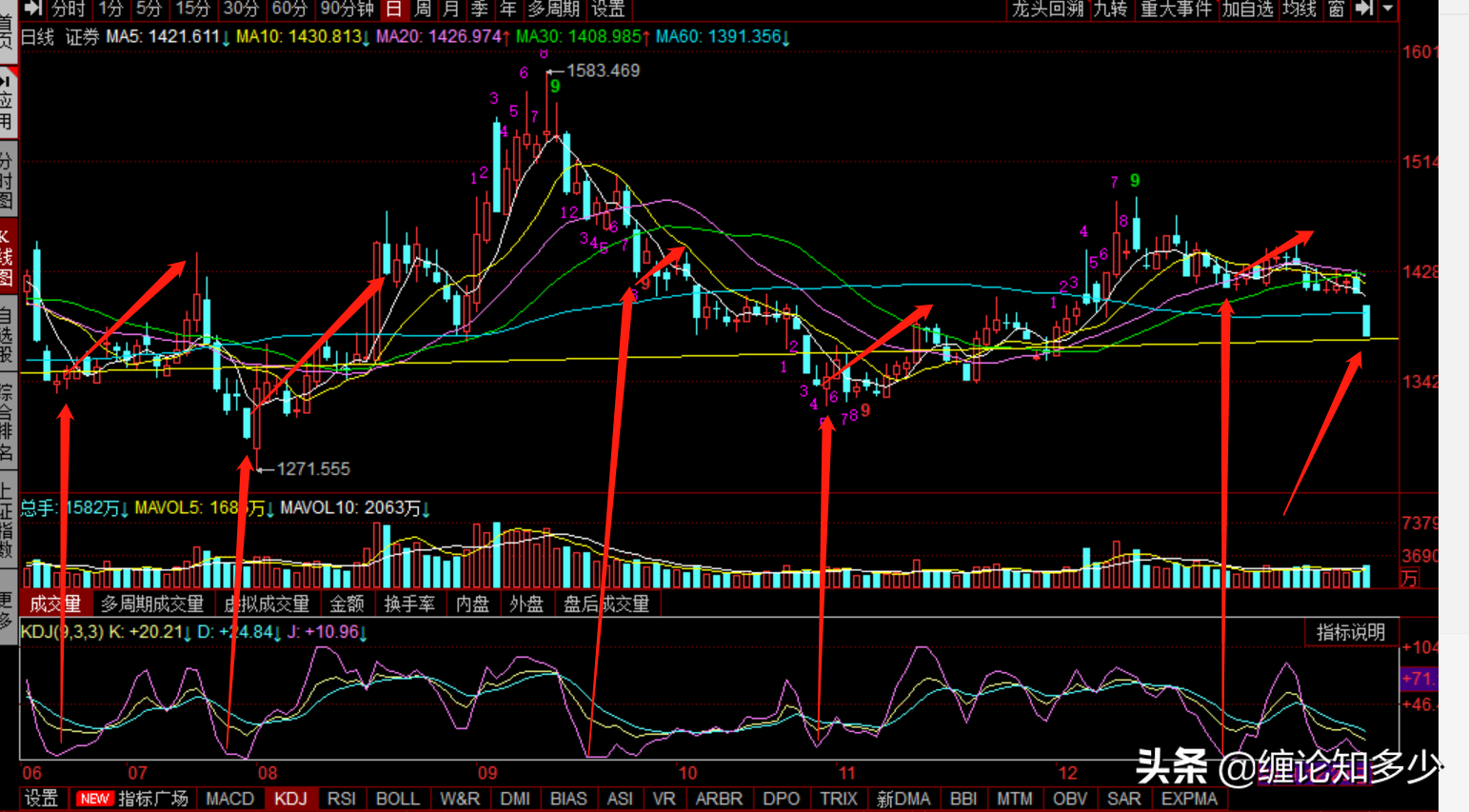Select the 1分 period

click(x=111, y=9)
